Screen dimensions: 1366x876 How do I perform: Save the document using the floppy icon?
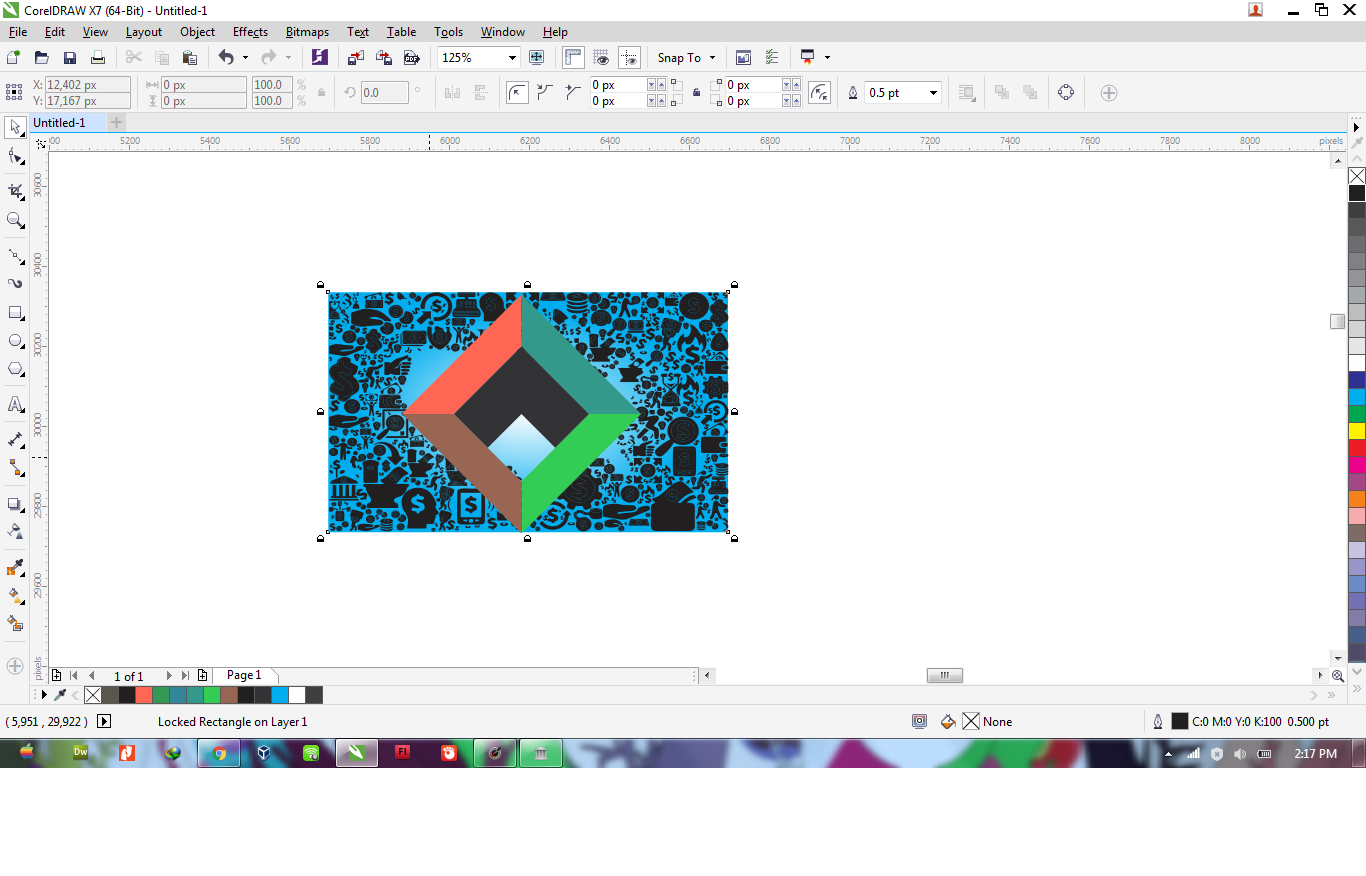(x=70, y=58)
